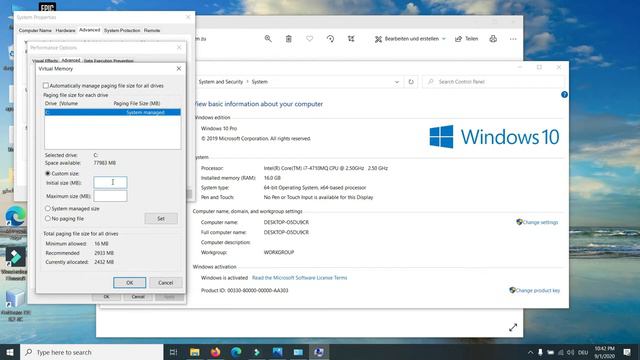This screenshot has height=360, width=640.
Task: Click refresh icon beside Control Panel address bar
Action: click(411, 82)
